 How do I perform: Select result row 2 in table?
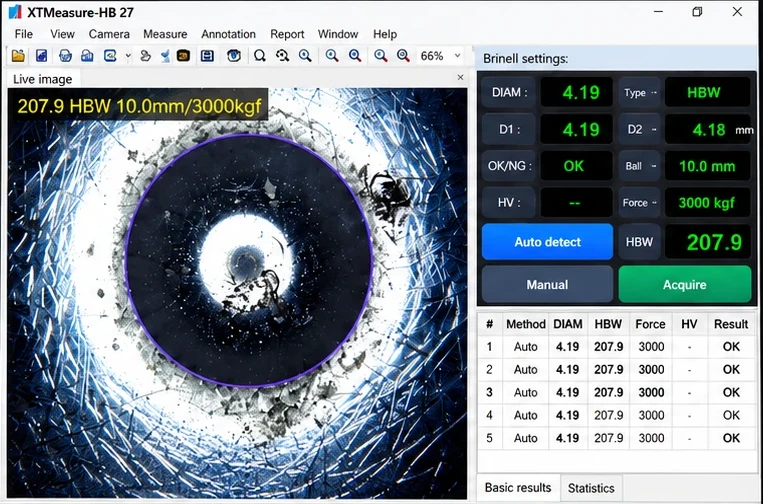[617, 370]
